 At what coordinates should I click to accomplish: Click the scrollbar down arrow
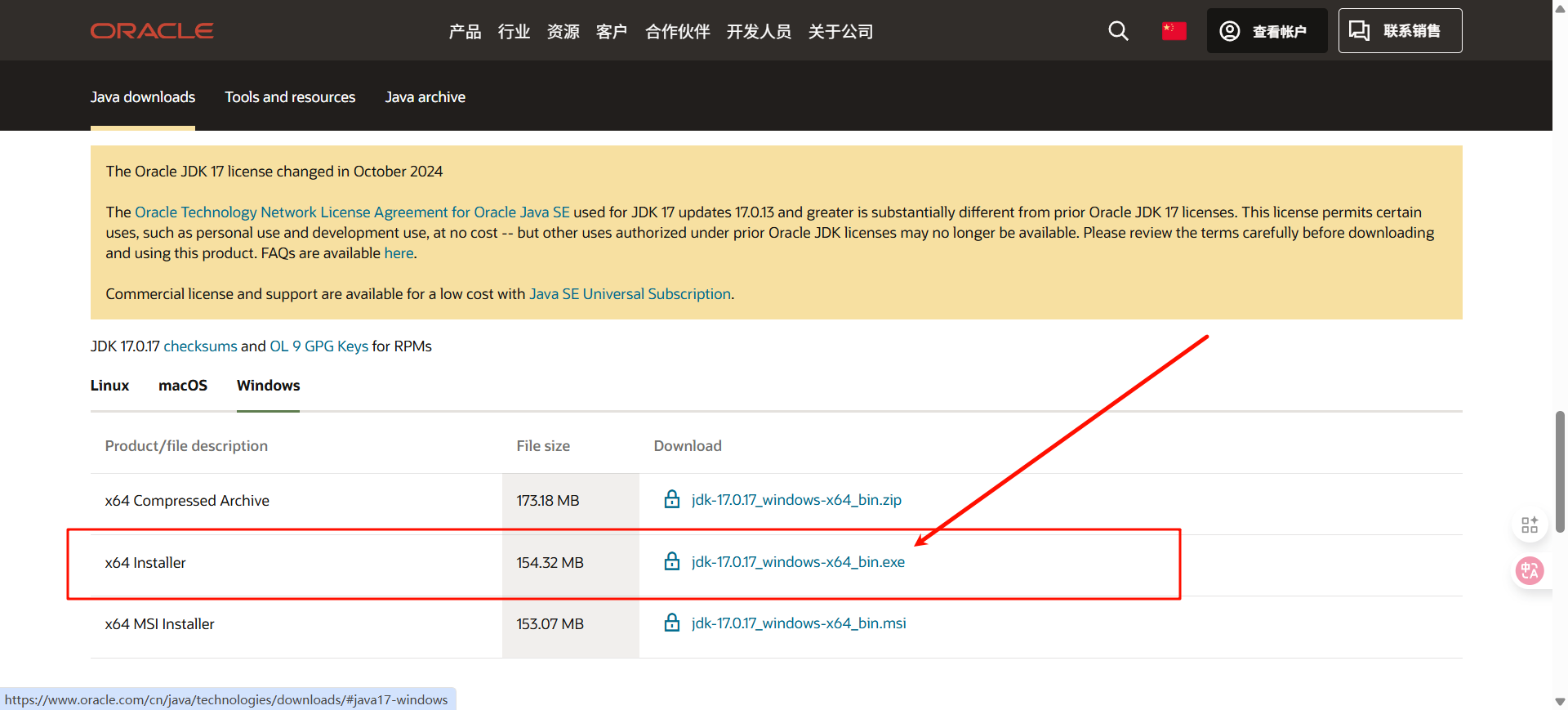click(x=1560, y=702)
